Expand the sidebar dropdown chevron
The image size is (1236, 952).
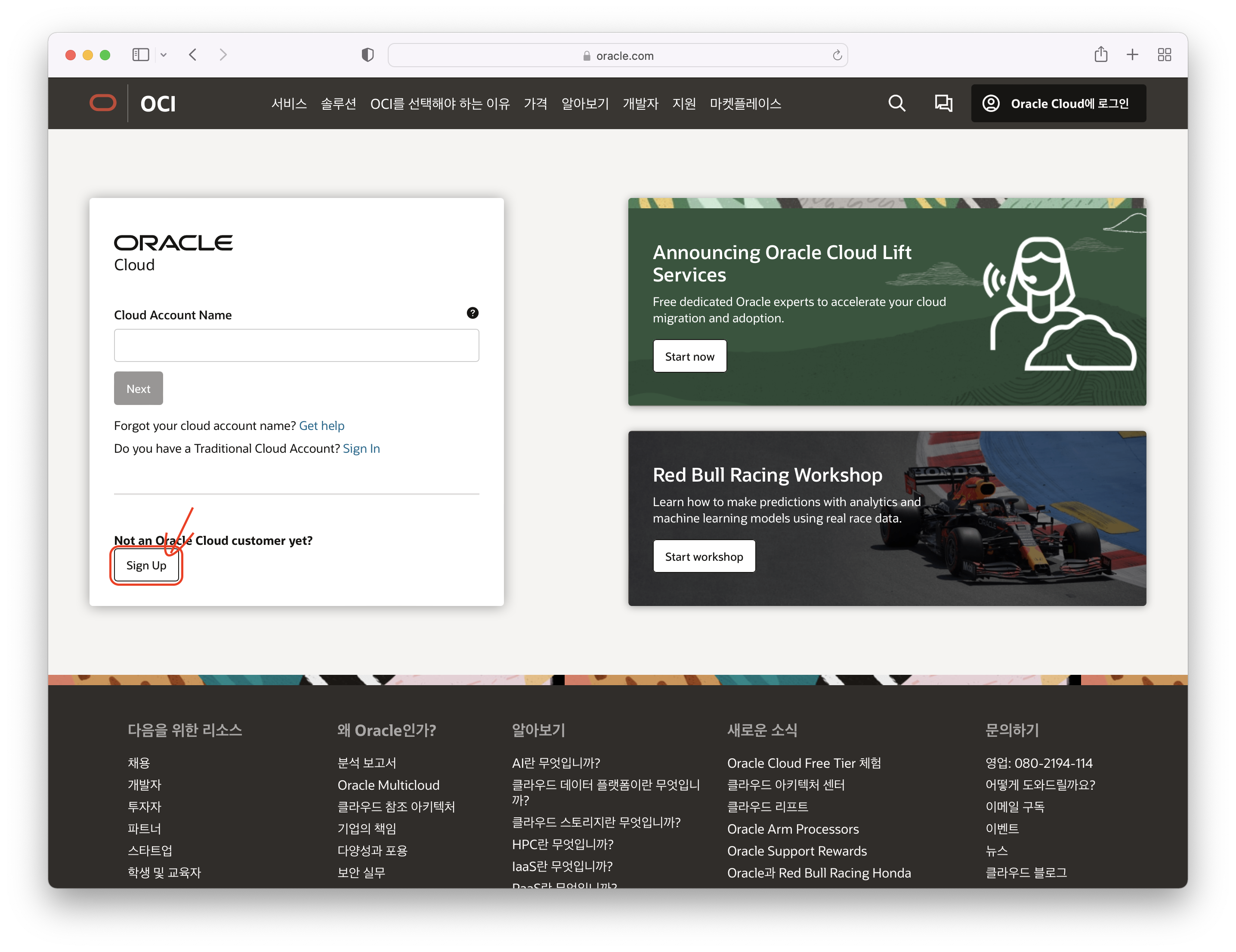coord(164,55)
